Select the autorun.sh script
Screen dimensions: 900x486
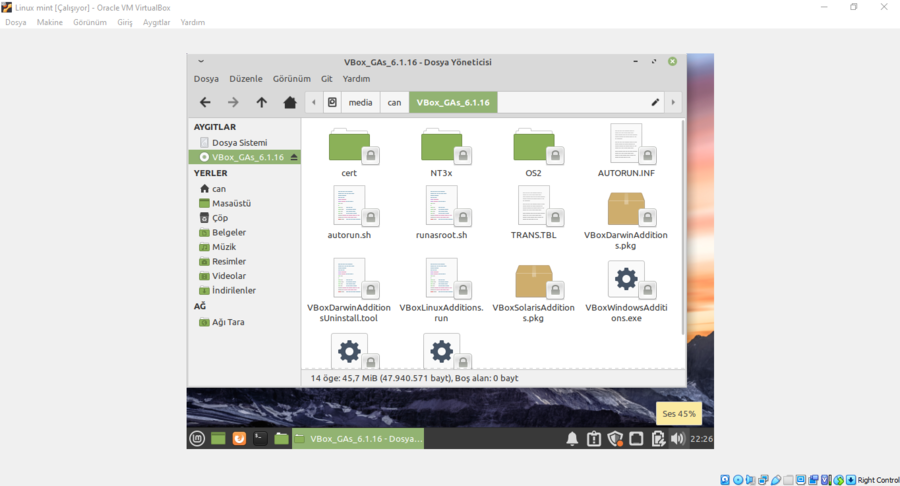(350, 213)
